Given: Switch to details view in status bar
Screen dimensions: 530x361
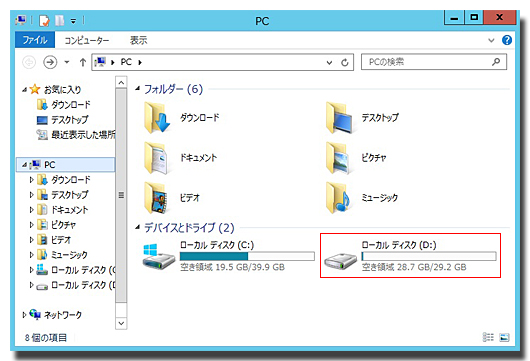Looking at the screenshot, I should (488, 337).
